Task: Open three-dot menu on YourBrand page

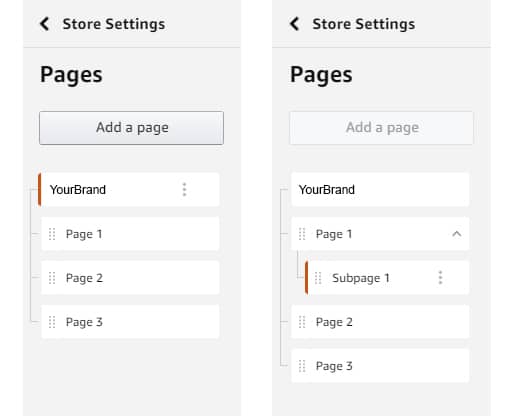Action: (184, 189)
